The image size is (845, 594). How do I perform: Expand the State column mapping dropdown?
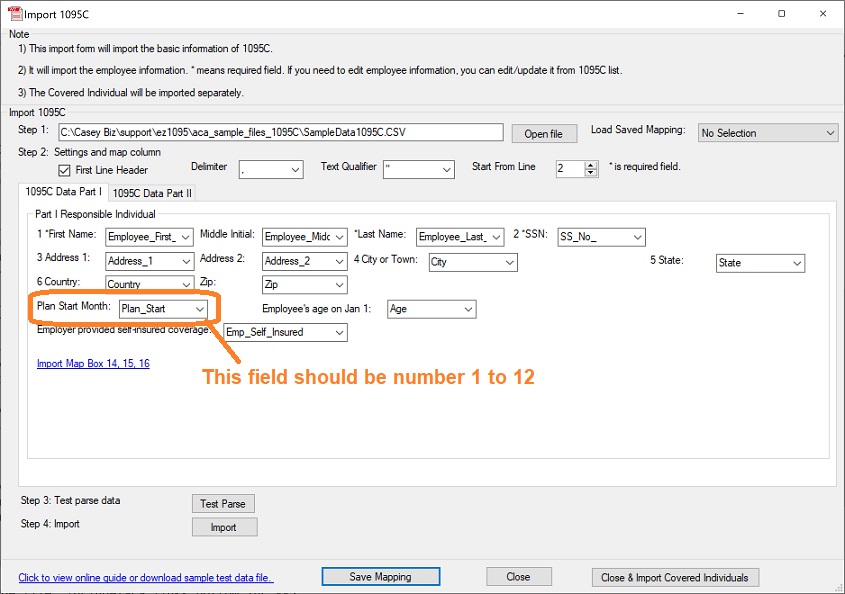(x=760, y=263)
